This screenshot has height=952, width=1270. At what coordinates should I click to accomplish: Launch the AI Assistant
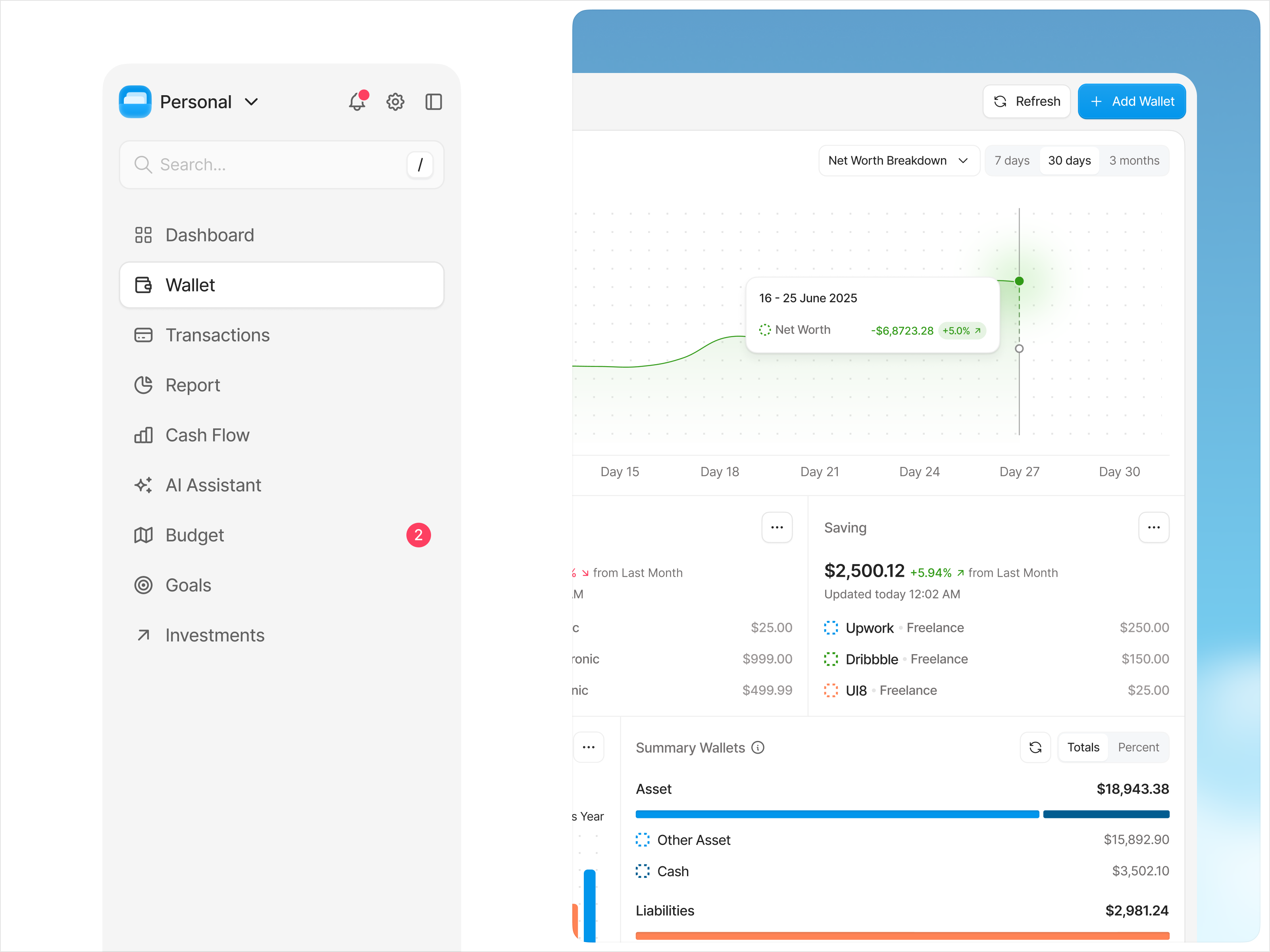click(213, 485)
